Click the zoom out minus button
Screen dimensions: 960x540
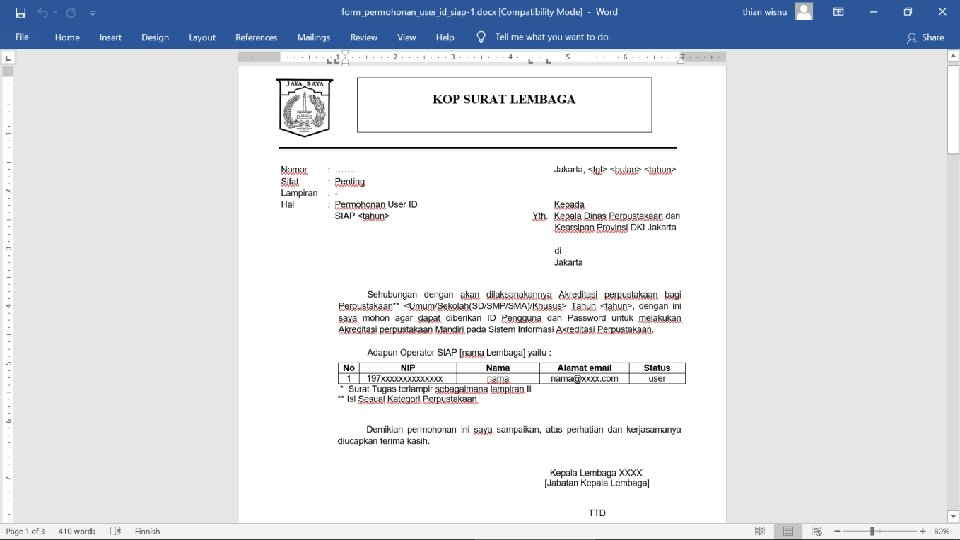point(837,531)
